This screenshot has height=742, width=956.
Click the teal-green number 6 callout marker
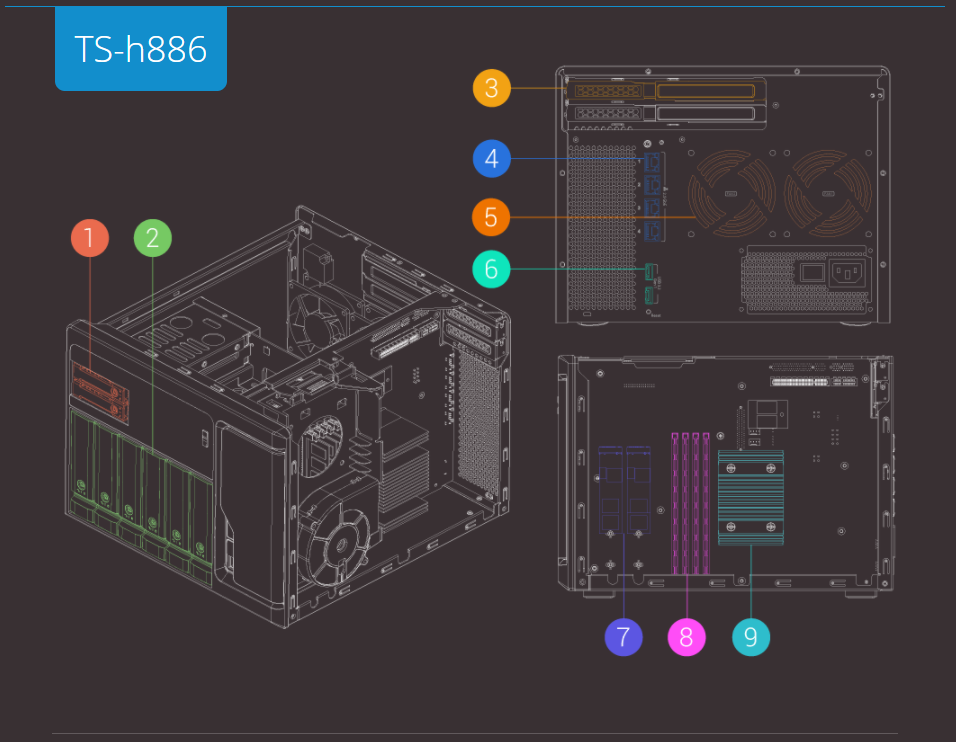[x=491, y=269]
